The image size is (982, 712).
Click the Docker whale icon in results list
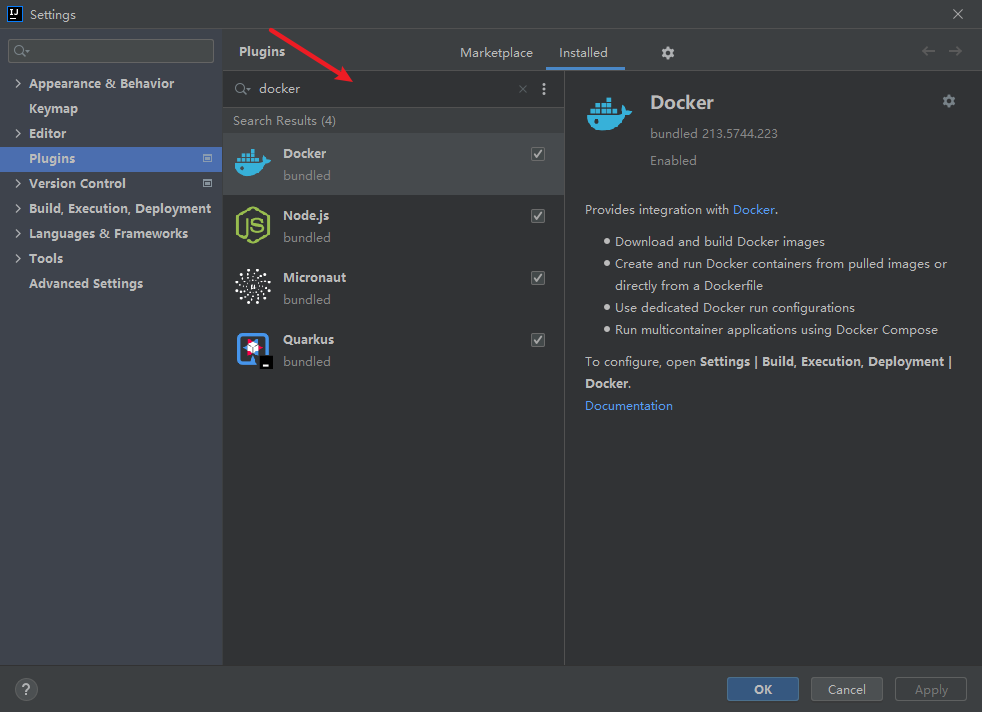[252, 163]
